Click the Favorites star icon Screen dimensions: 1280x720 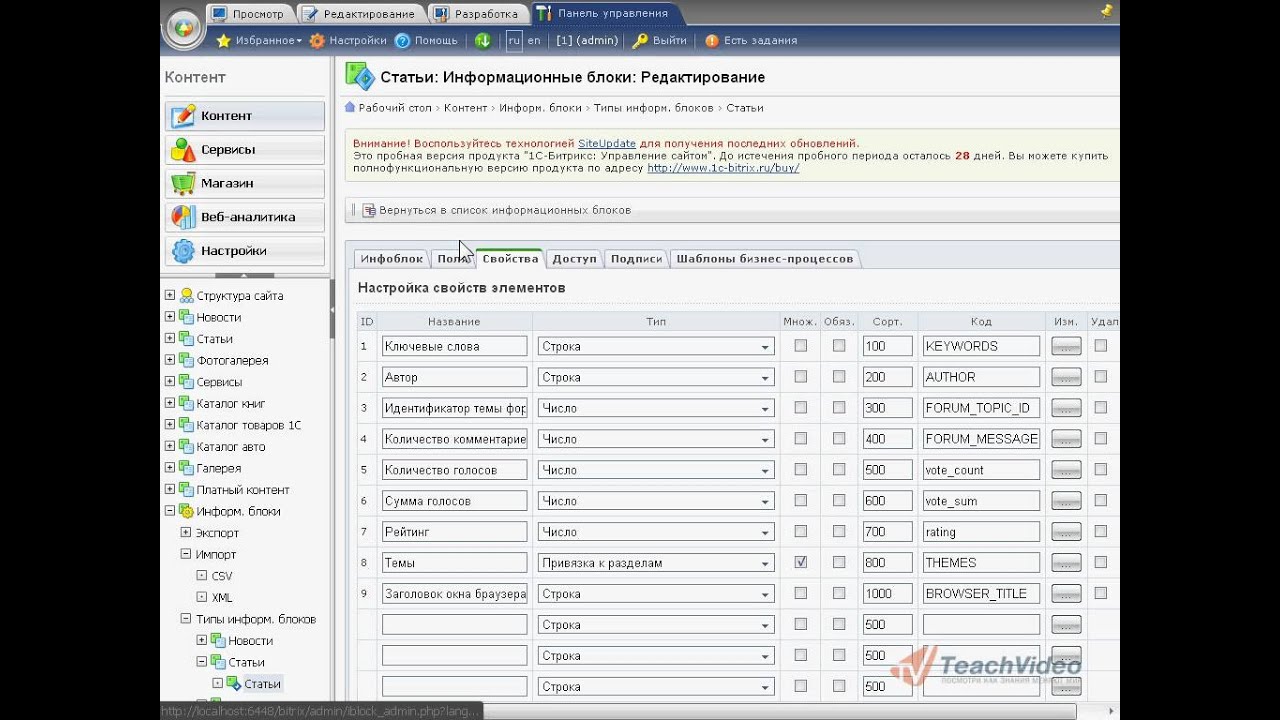coord(224,41)
